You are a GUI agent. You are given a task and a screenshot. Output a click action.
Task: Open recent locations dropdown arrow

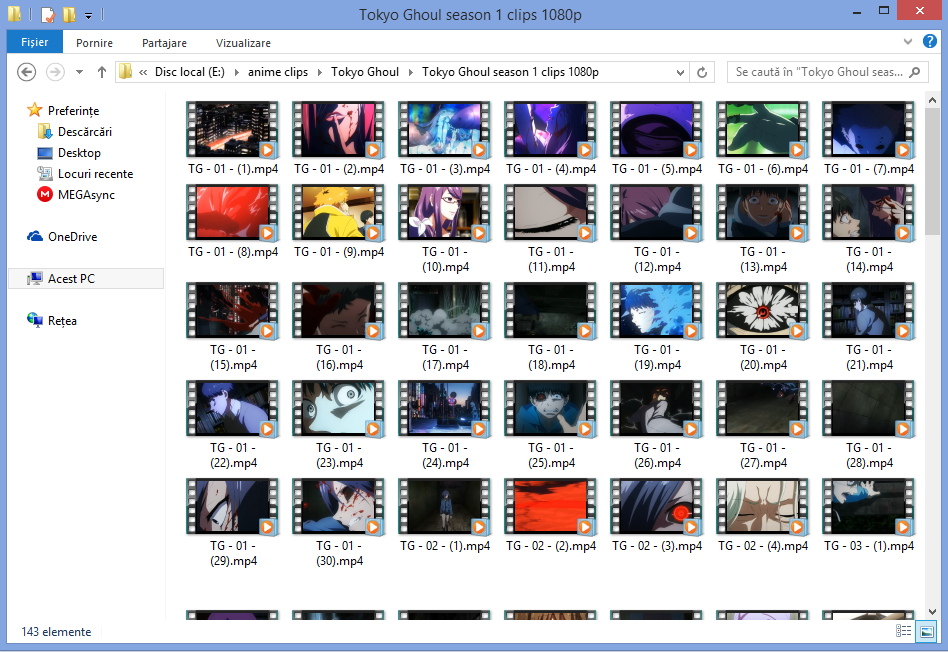[79, 72]
